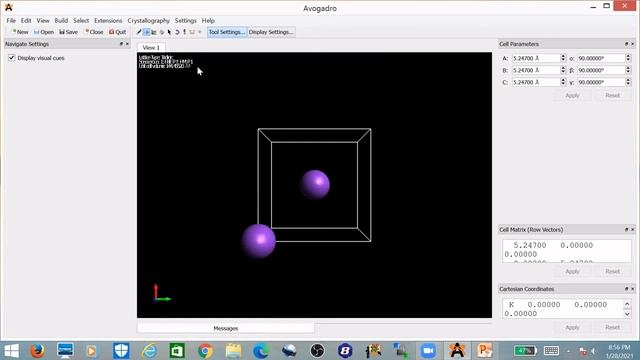This screenshot has height=360, width=640.
Task: Adjust A length spinner arrows
Action: point(563,58)
